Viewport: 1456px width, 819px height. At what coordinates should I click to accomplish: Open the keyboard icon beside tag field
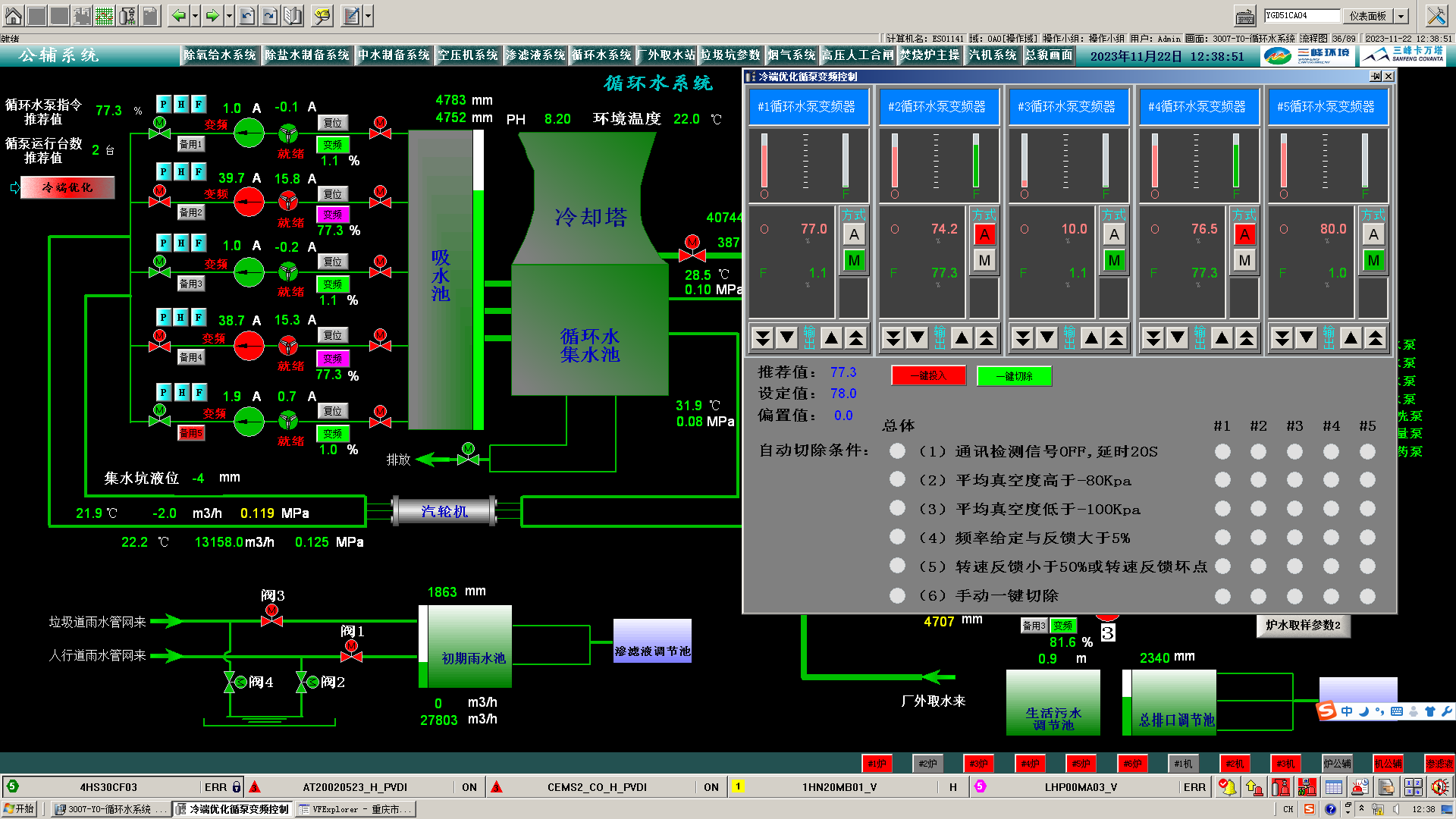pos(1244,16)
